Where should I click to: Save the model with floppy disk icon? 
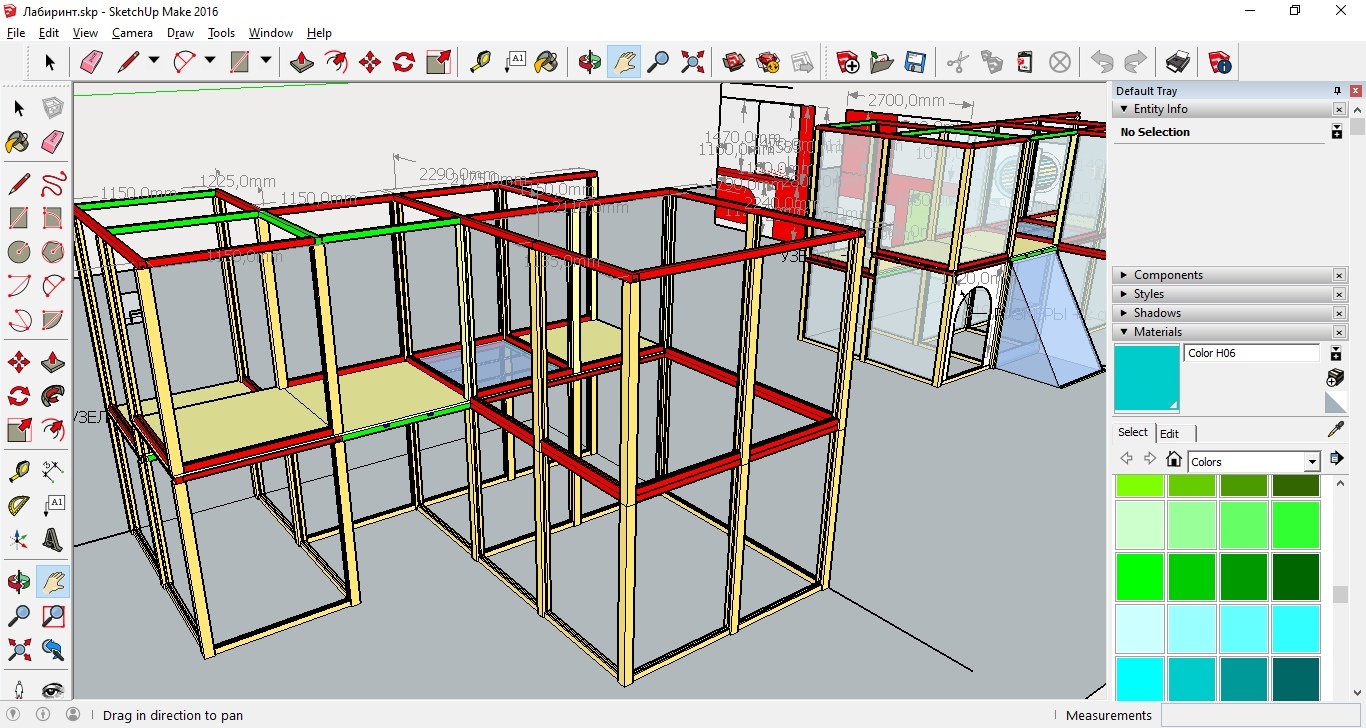pos(915,62)
